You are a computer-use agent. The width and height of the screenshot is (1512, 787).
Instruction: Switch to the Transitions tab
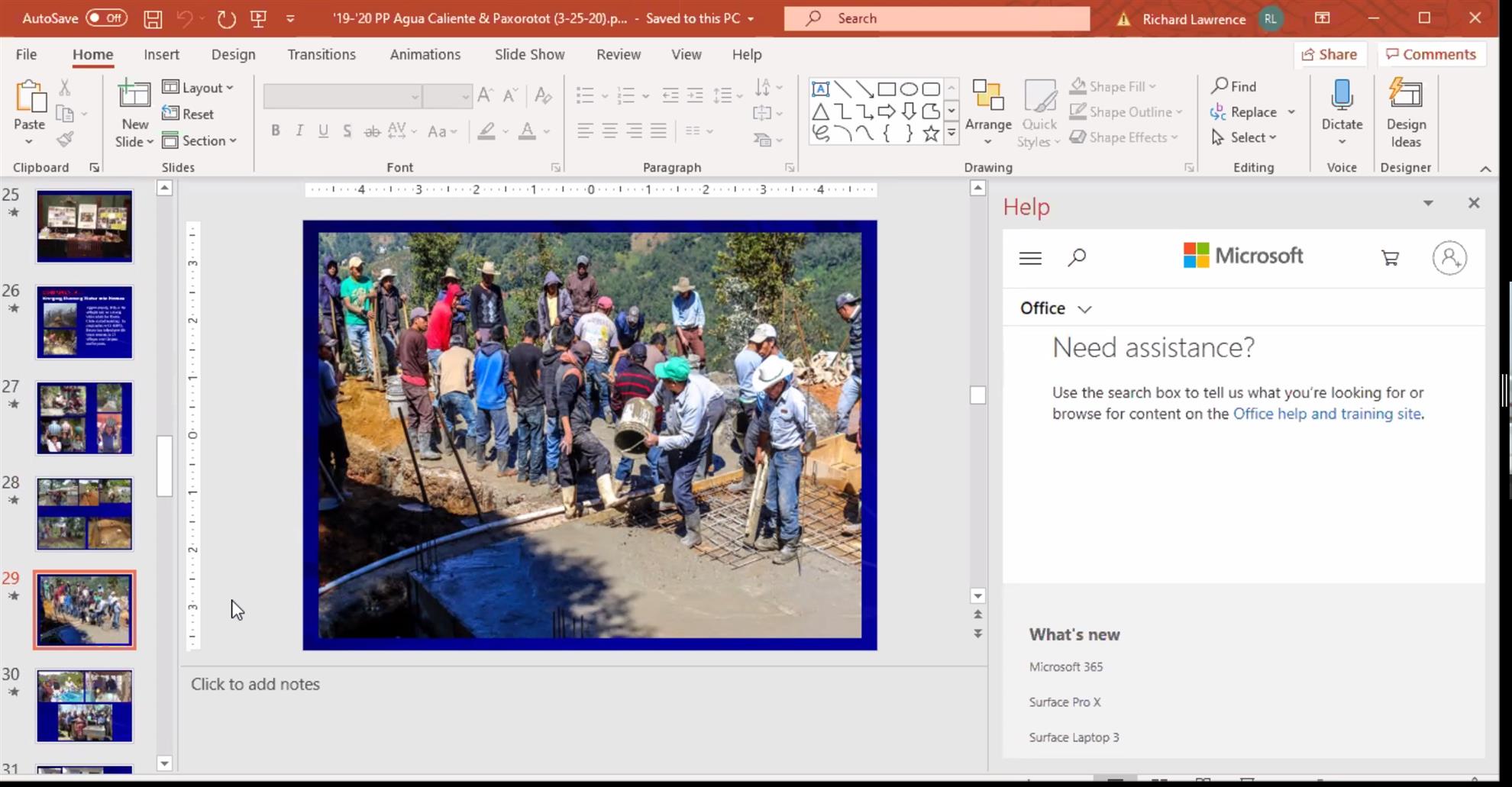[321, 54]
